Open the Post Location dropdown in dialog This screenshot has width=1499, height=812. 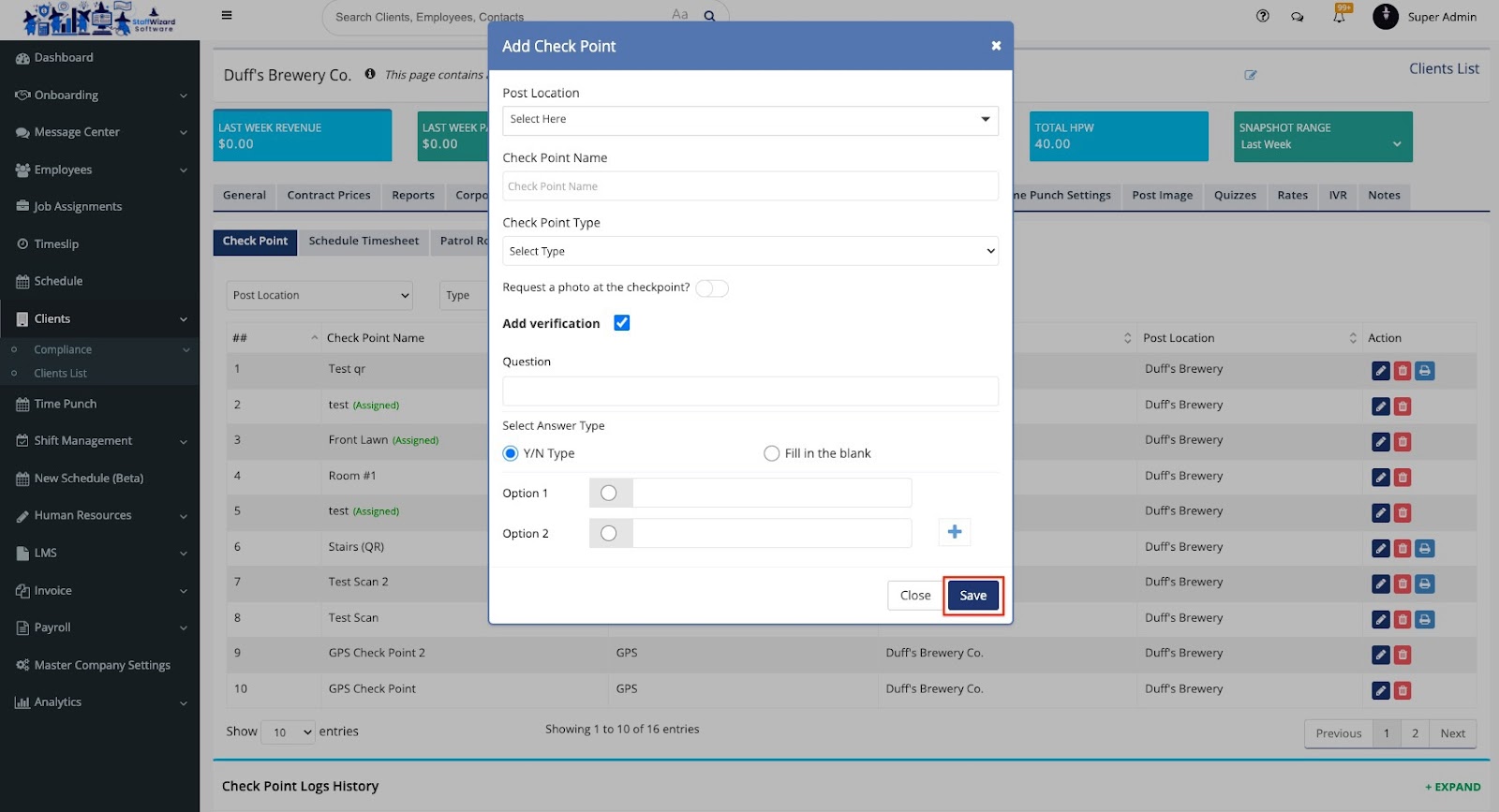(x=749, y=120)
